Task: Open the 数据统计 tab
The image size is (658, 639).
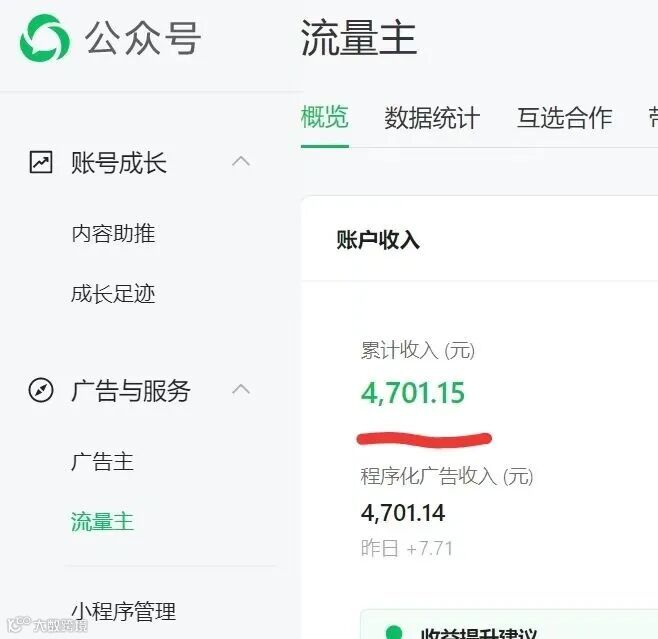Action: click(432, 118)
